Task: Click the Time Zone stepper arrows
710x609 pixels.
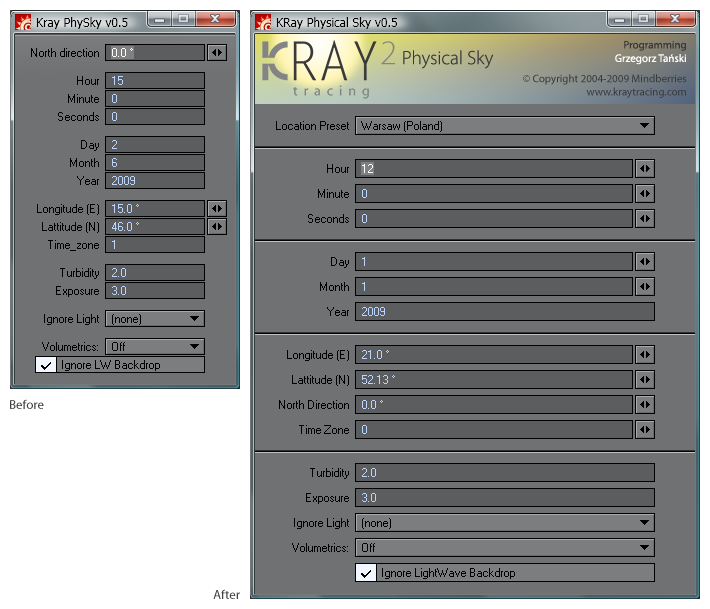Action: pos(645,430)
